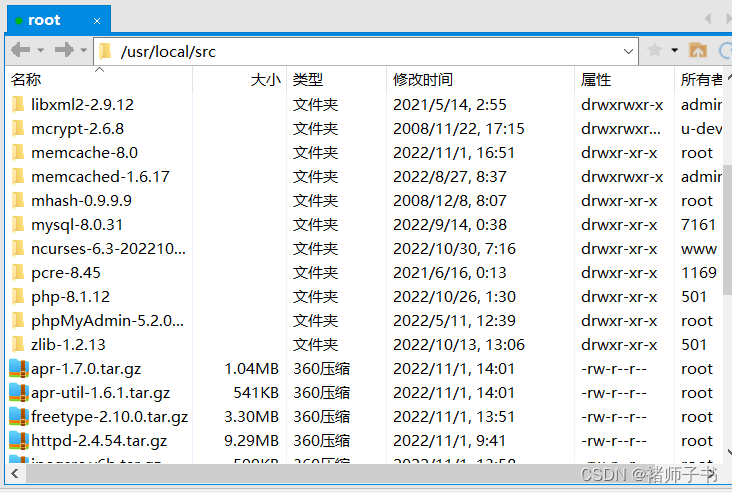Click the memcached-1.6.17 folder icon
Screen dimensions: 732x493
point(18,176)
